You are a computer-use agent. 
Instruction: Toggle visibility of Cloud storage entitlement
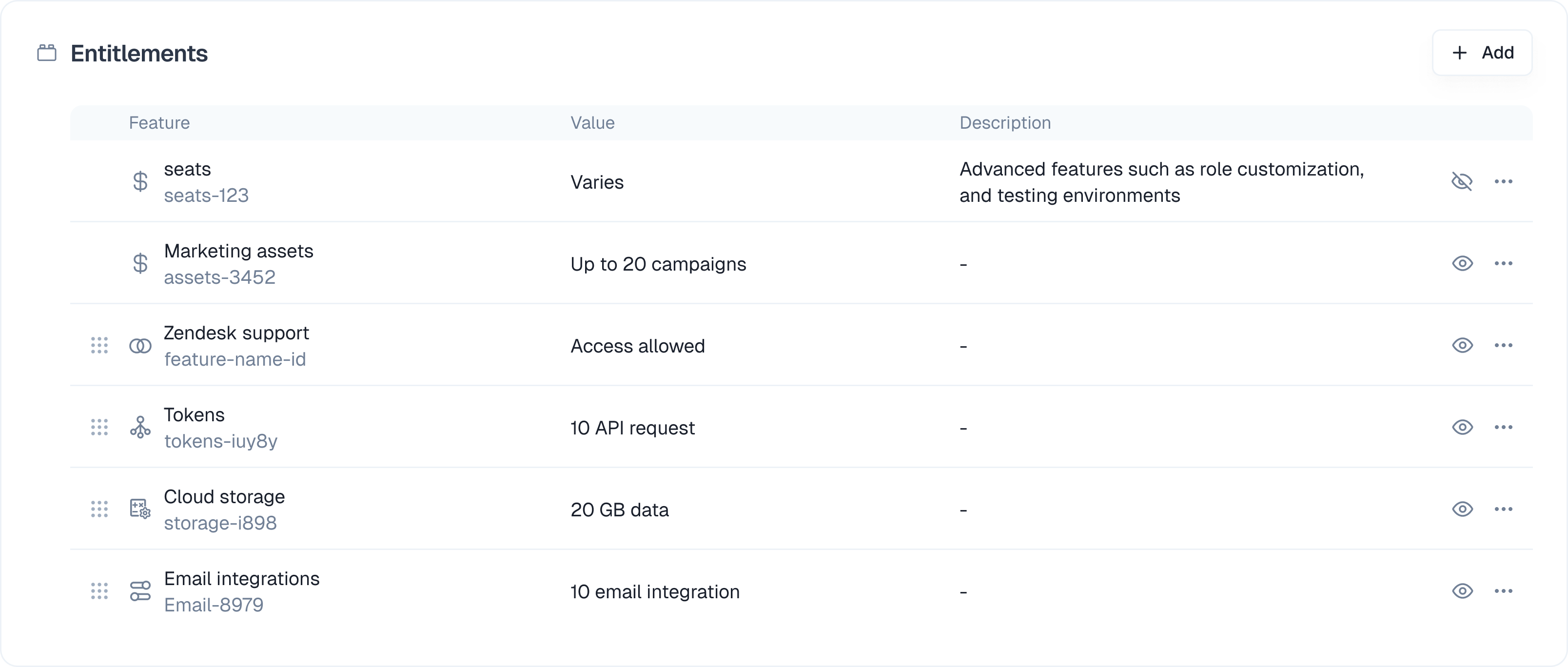point(1462,509)
